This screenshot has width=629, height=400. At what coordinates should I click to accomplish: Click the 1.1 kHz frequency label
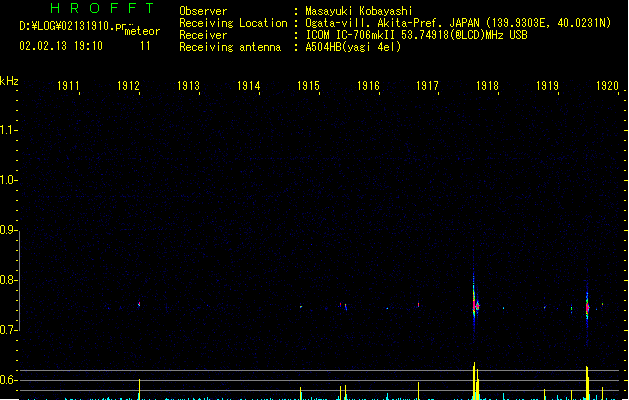pyautogui.click(x=7, y=130)
